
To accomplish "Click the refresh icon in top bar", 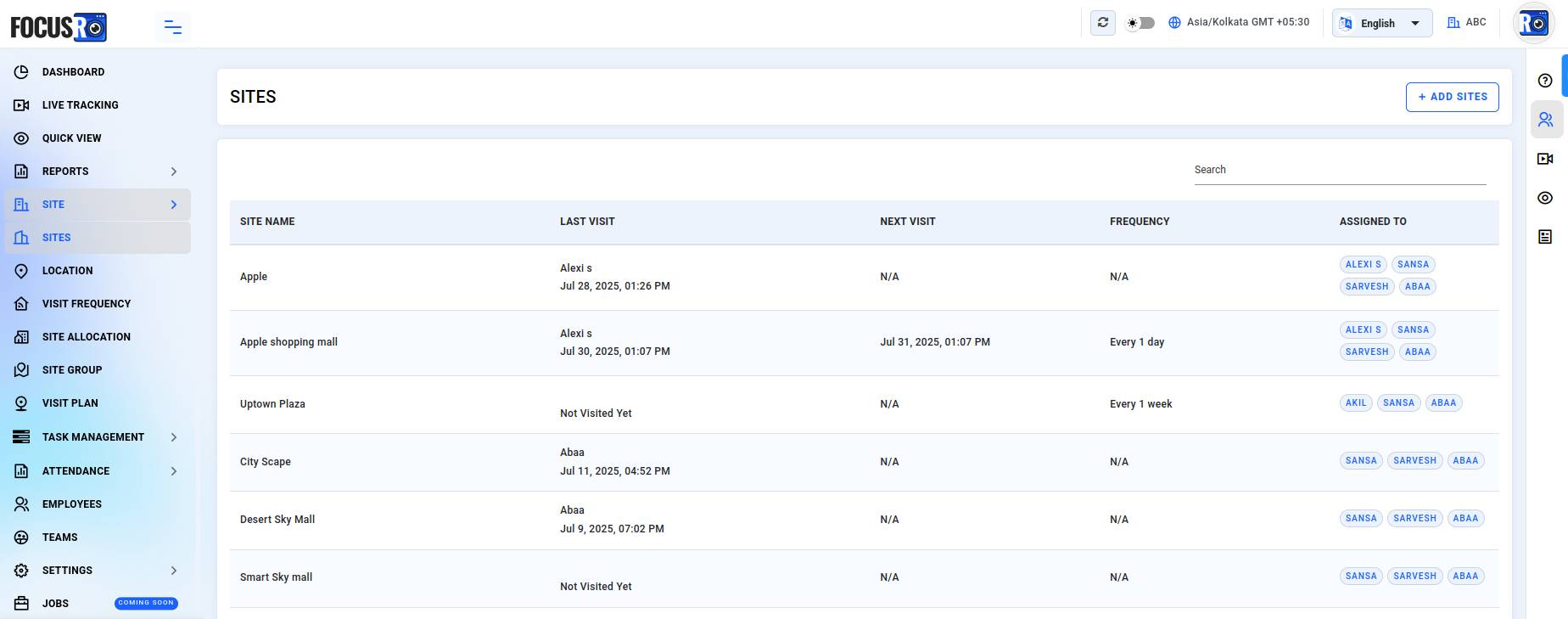I will (1103, 23).
